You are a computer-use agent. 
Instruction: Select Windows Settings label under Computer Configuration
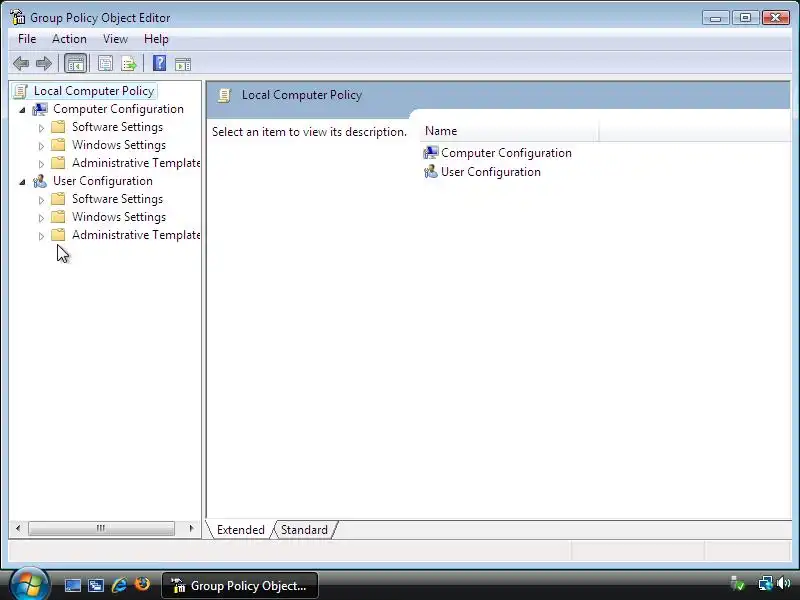(x=119, y=145)
